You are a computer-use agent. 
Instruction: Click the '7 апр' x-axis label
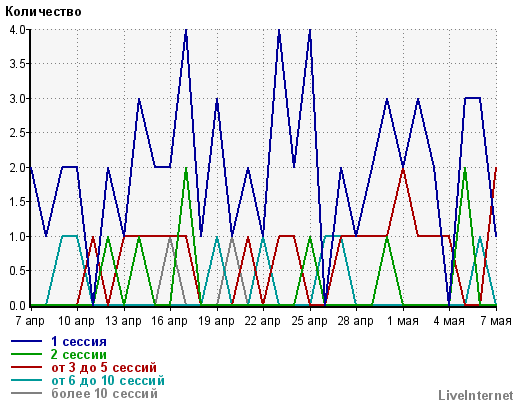coord(30,321)
